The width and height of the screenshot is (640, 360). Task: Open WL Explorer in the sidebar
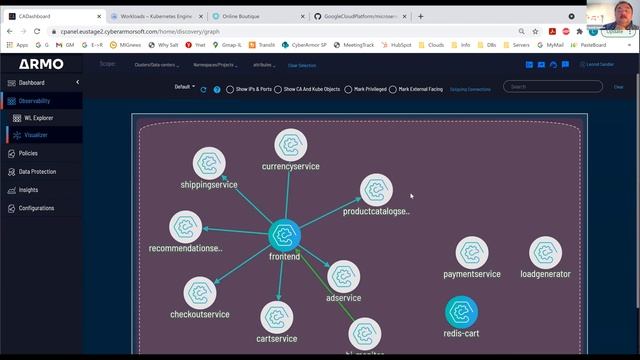38,118
